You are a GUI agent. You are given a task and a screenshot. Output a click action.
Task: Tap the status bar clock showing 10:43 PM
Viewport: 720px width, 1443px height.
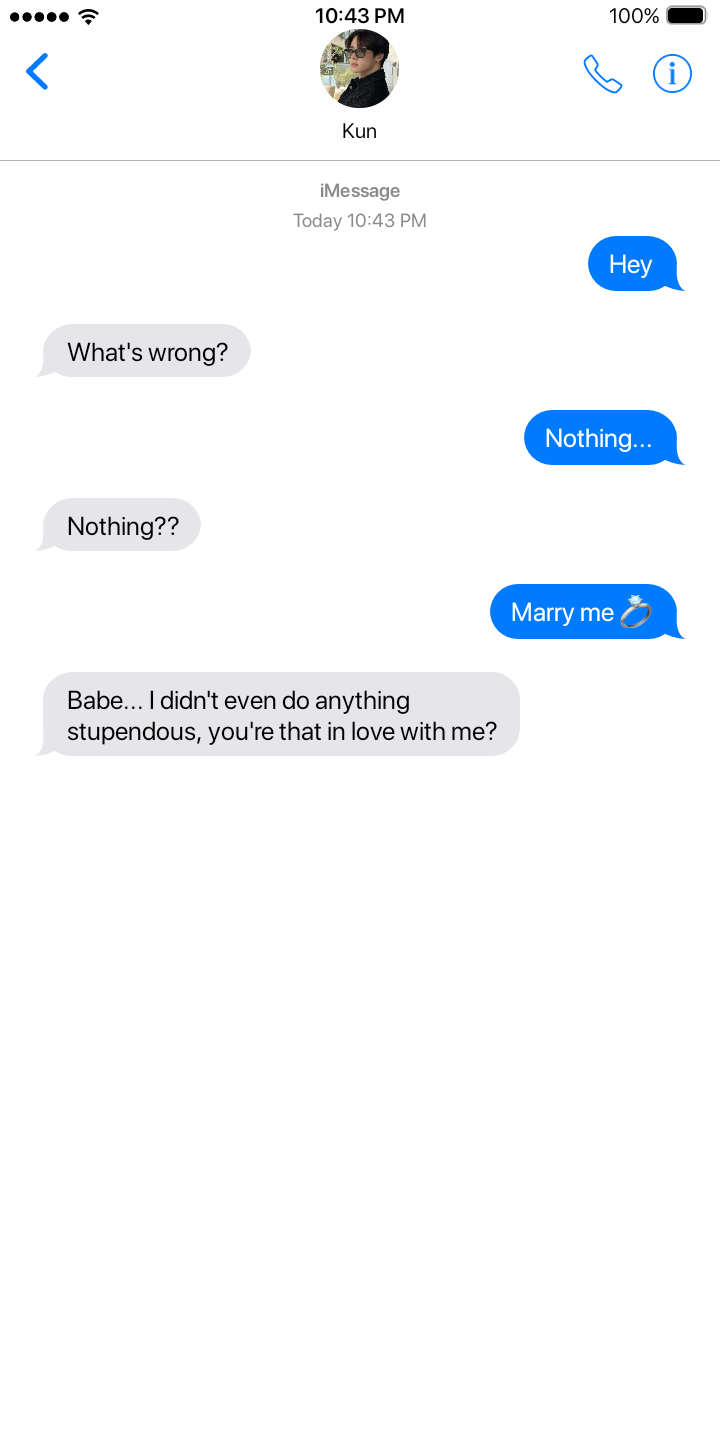coord(360,16)
